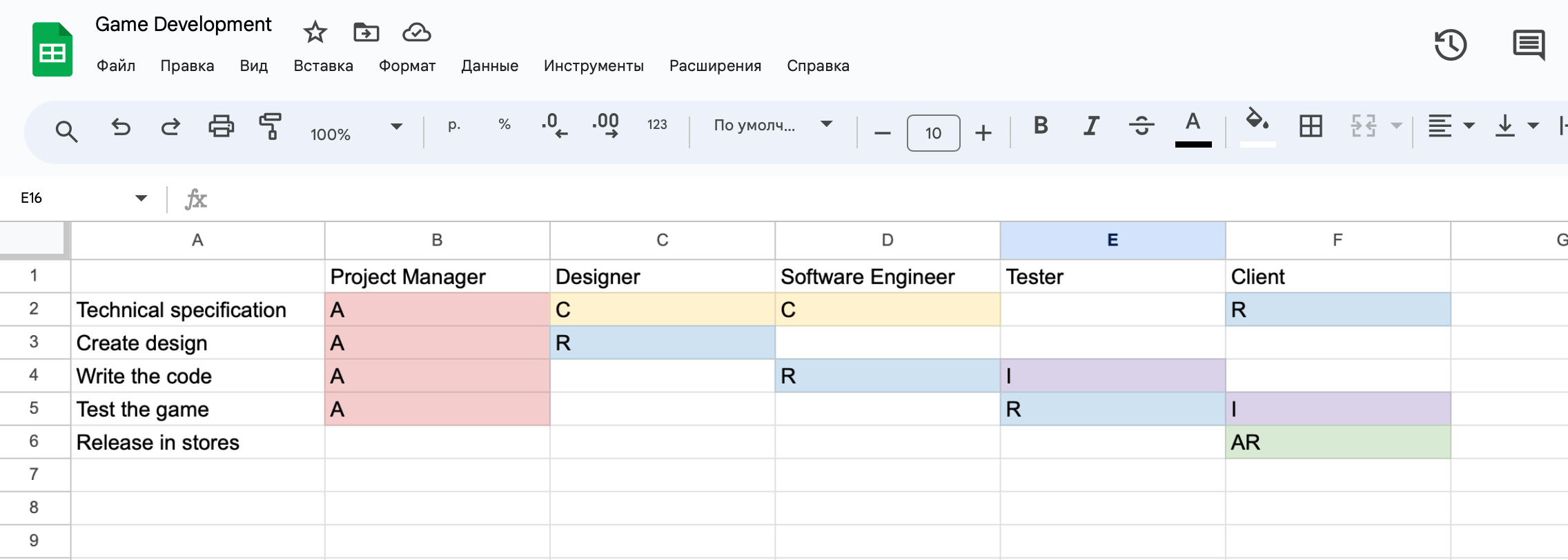
Task: Toggle italic formatting
Action: [1091, 126]
